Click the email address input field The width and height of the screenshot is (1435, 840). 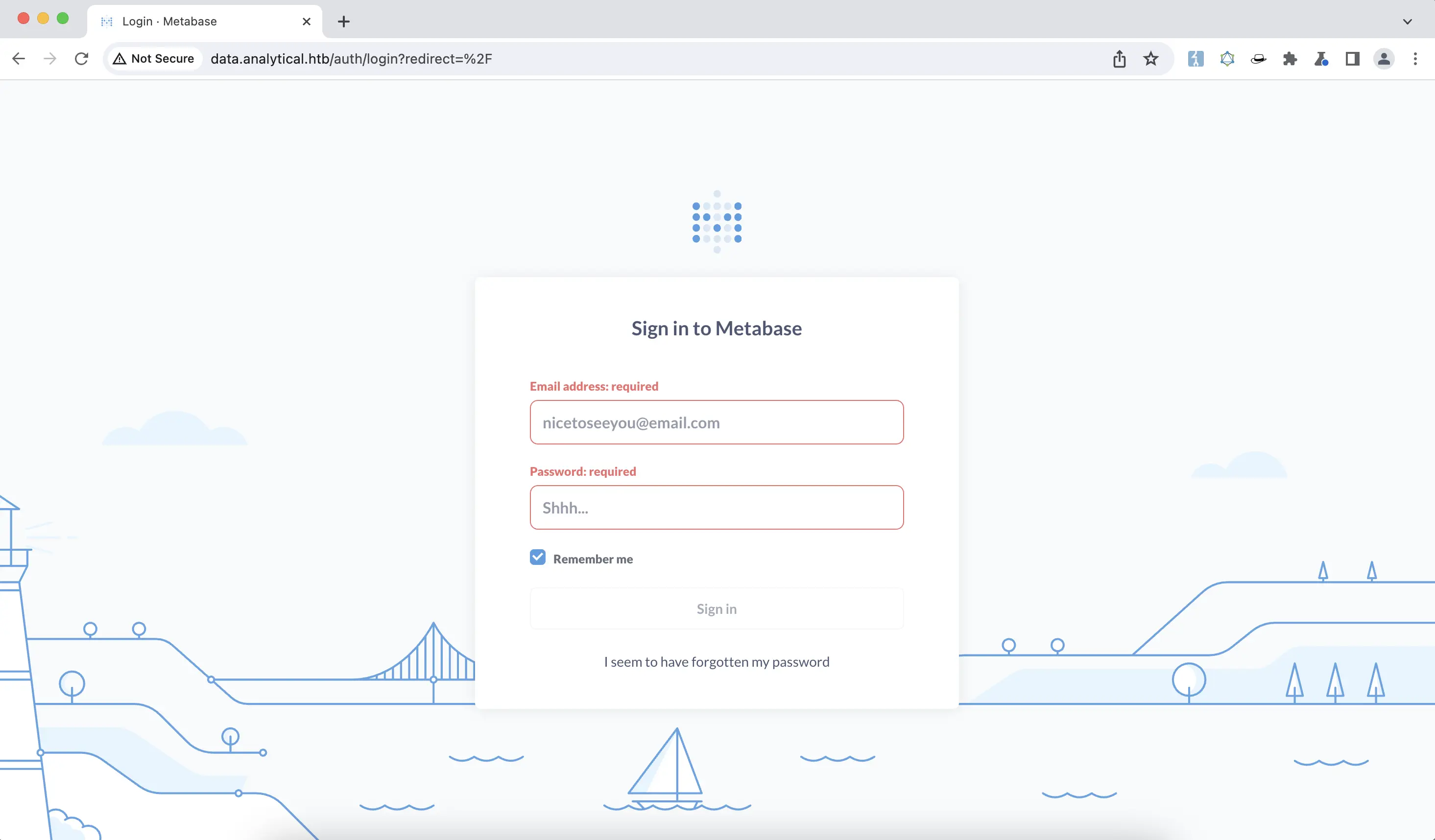click(x=717, y=422)
